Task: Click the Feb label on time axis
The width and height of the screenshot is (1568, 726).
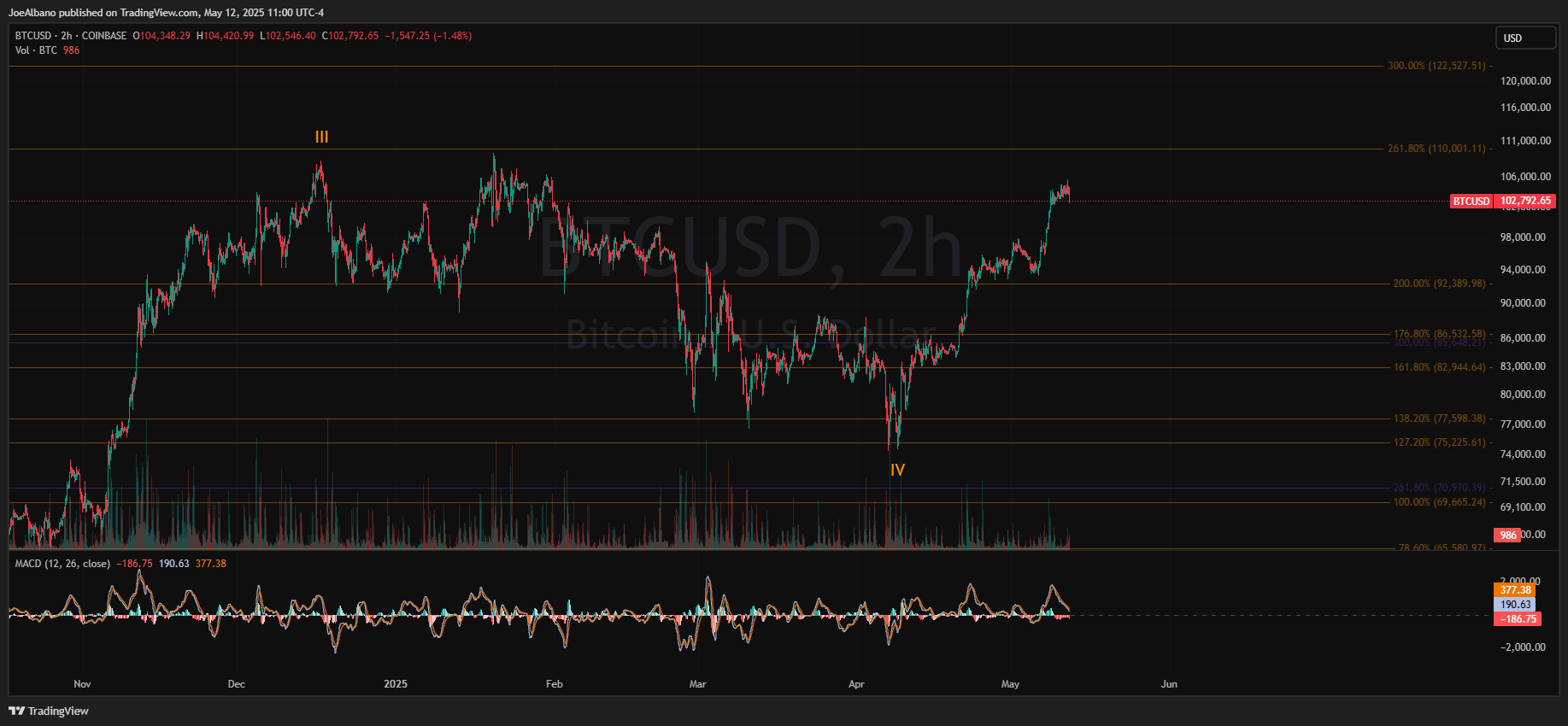Action: coord(555,684)
